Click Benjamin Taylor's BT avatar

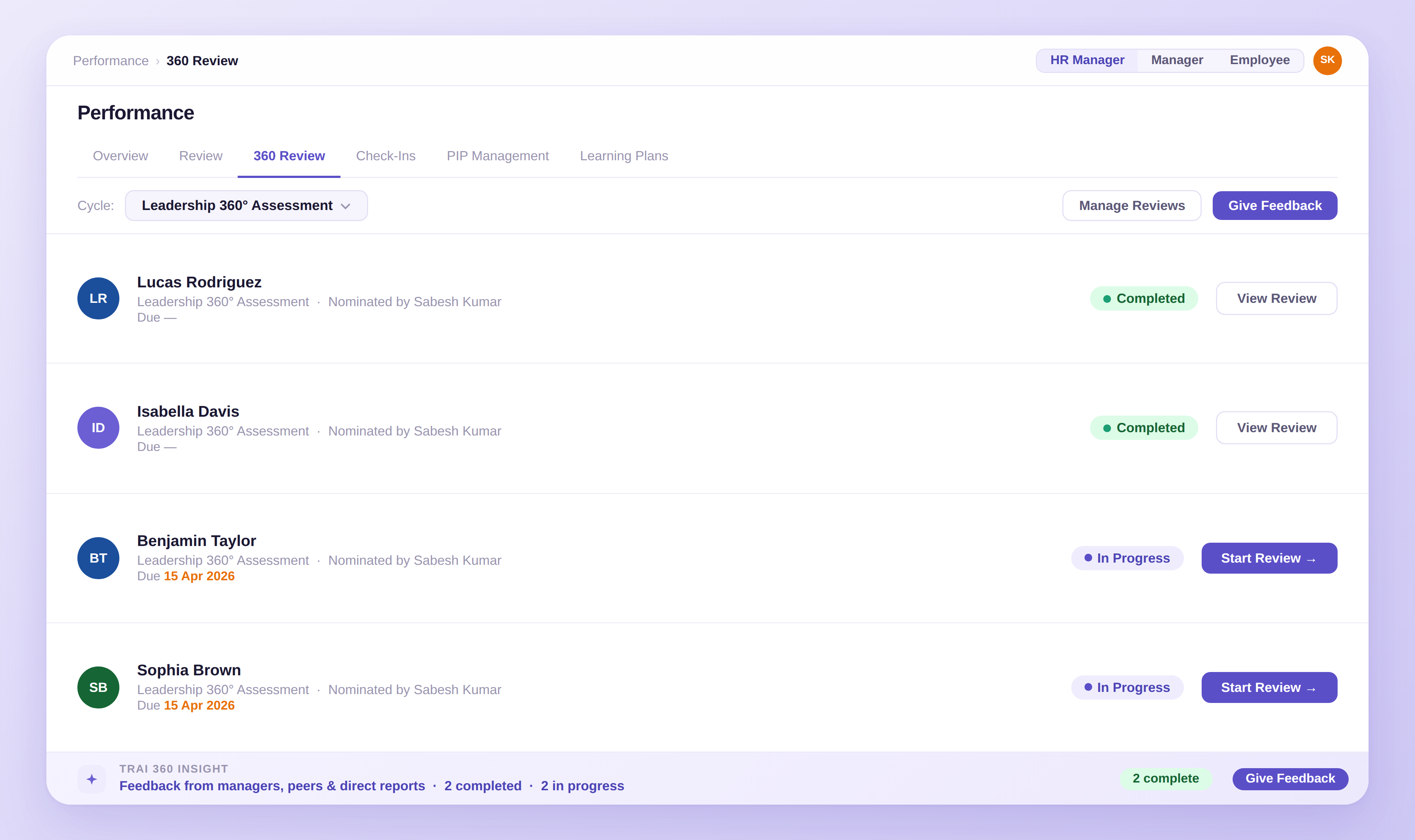98,557
